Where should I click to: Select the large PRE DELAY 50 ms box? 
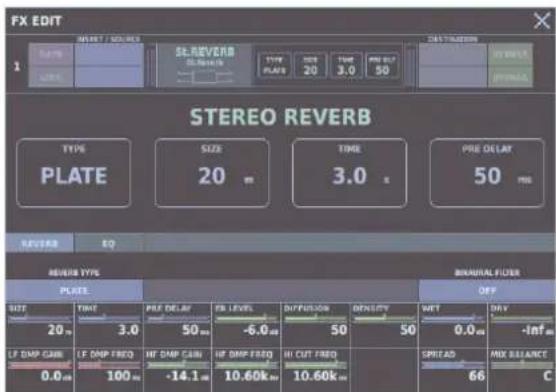pyautogui.click(x=487, y=173)
